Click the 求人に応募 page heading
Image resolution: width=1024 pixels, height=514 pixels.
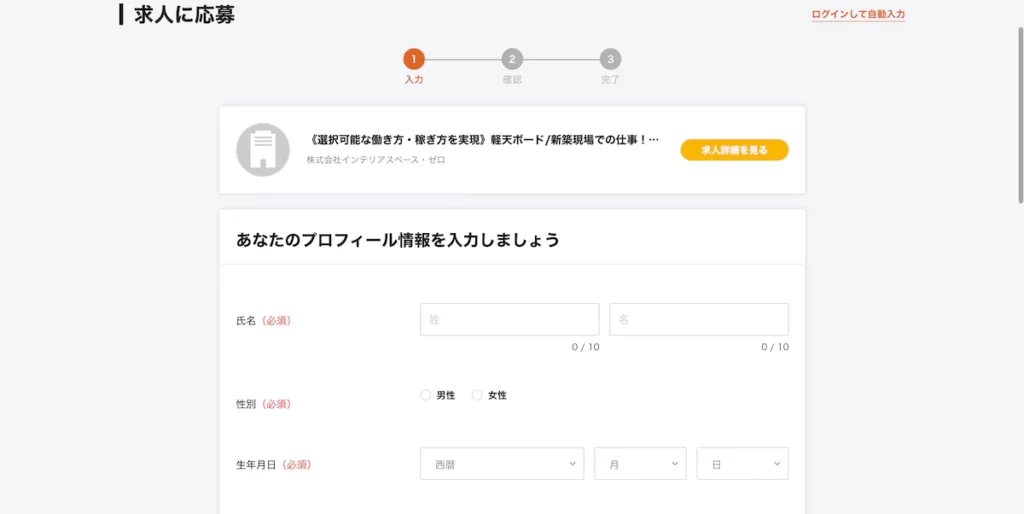click(x=184, y=15)
